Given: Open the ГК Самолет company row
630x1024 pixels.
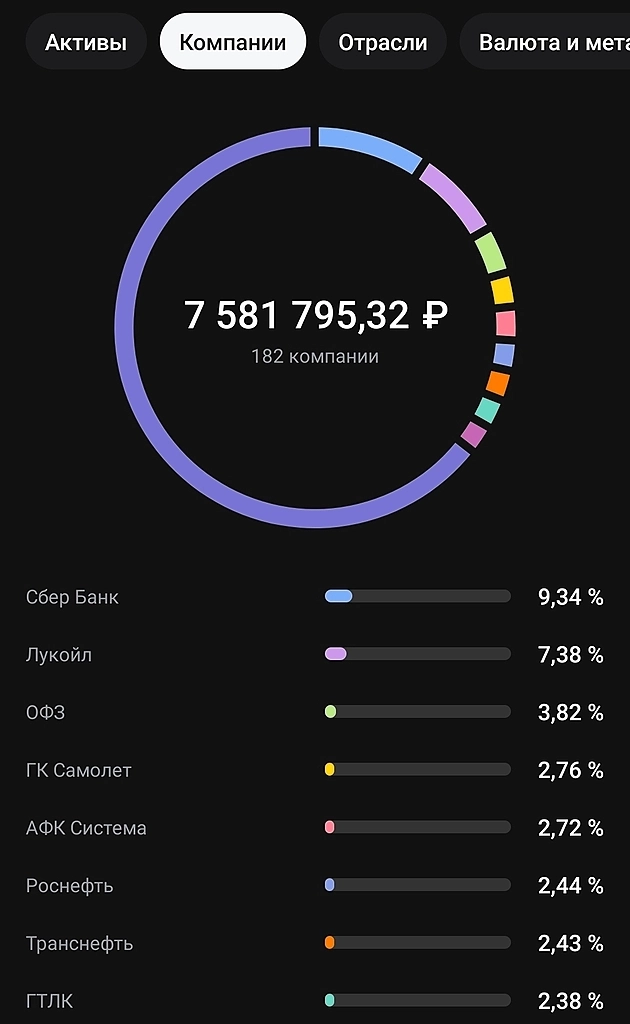Looking at the screenshot, I should [78, 771].
